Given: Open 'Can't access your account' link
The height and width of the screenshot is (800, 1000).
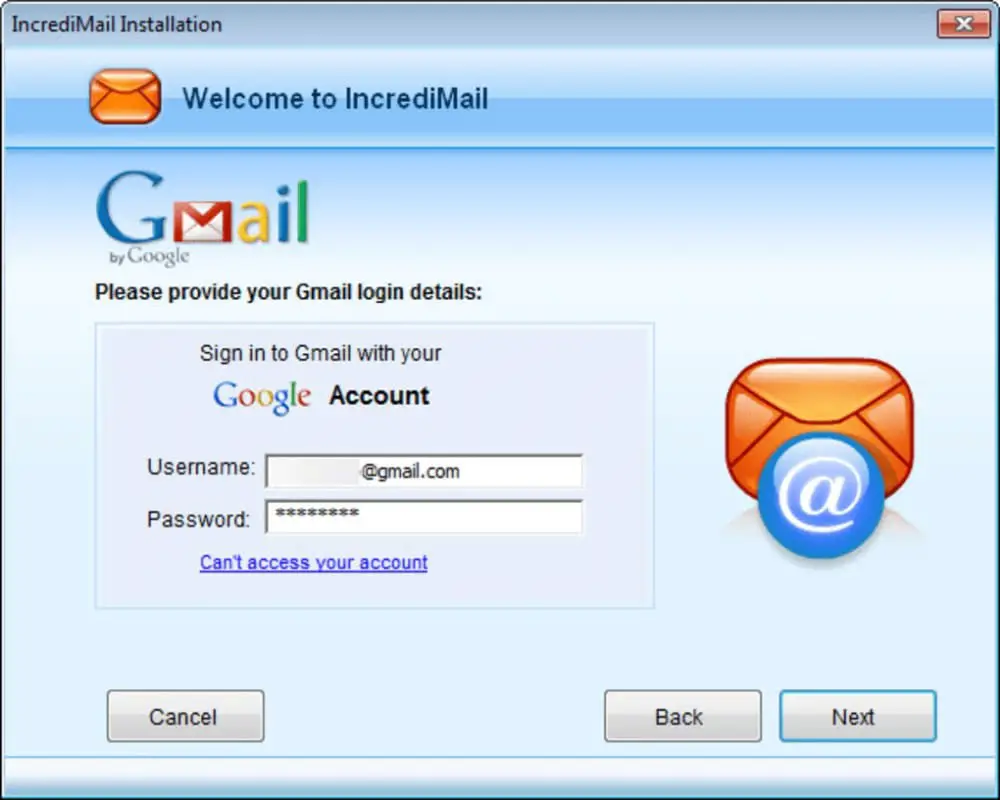Looking at the screenshot, I should (313, 563).
